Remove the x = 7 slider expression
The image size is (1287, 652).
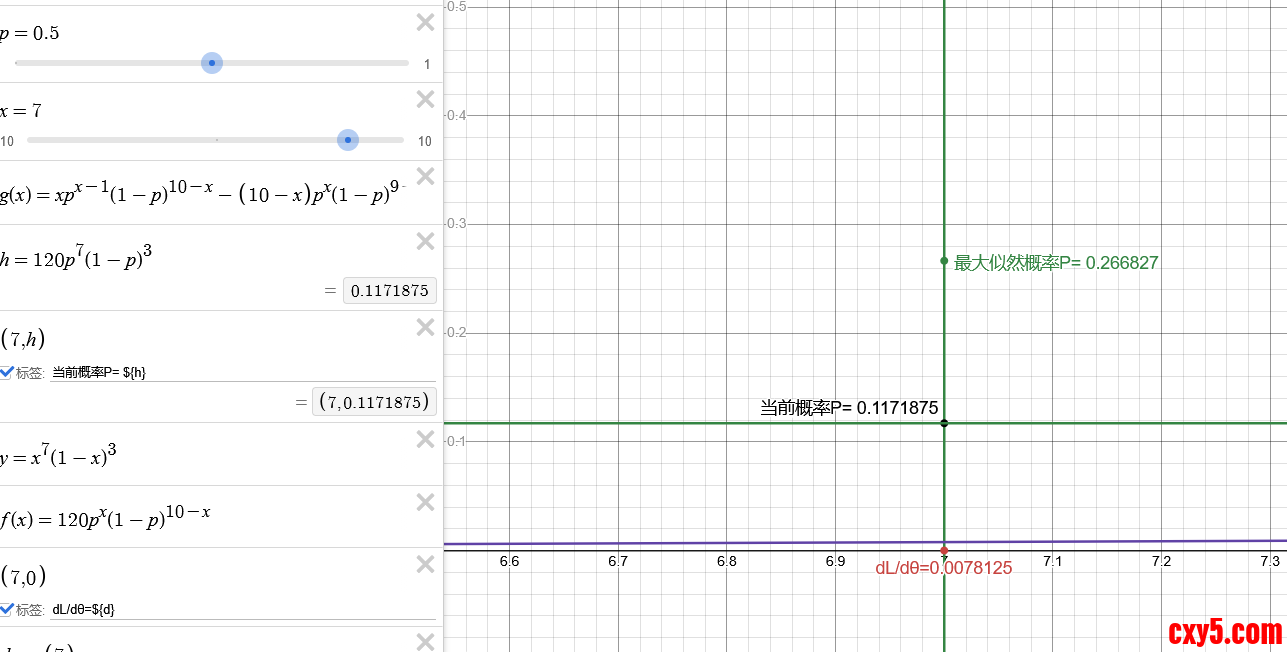(425, 99)
